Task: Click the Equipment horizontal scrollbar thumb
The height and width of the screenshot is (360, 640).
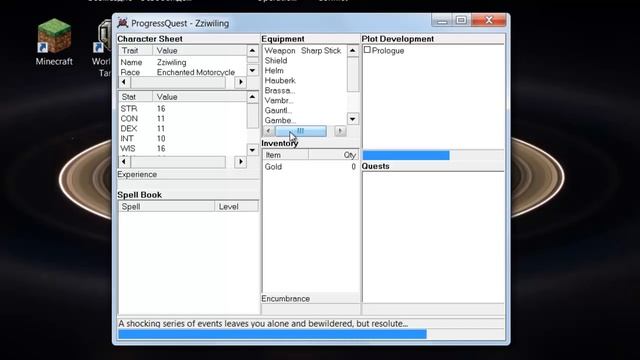Action: click(301, 131)
